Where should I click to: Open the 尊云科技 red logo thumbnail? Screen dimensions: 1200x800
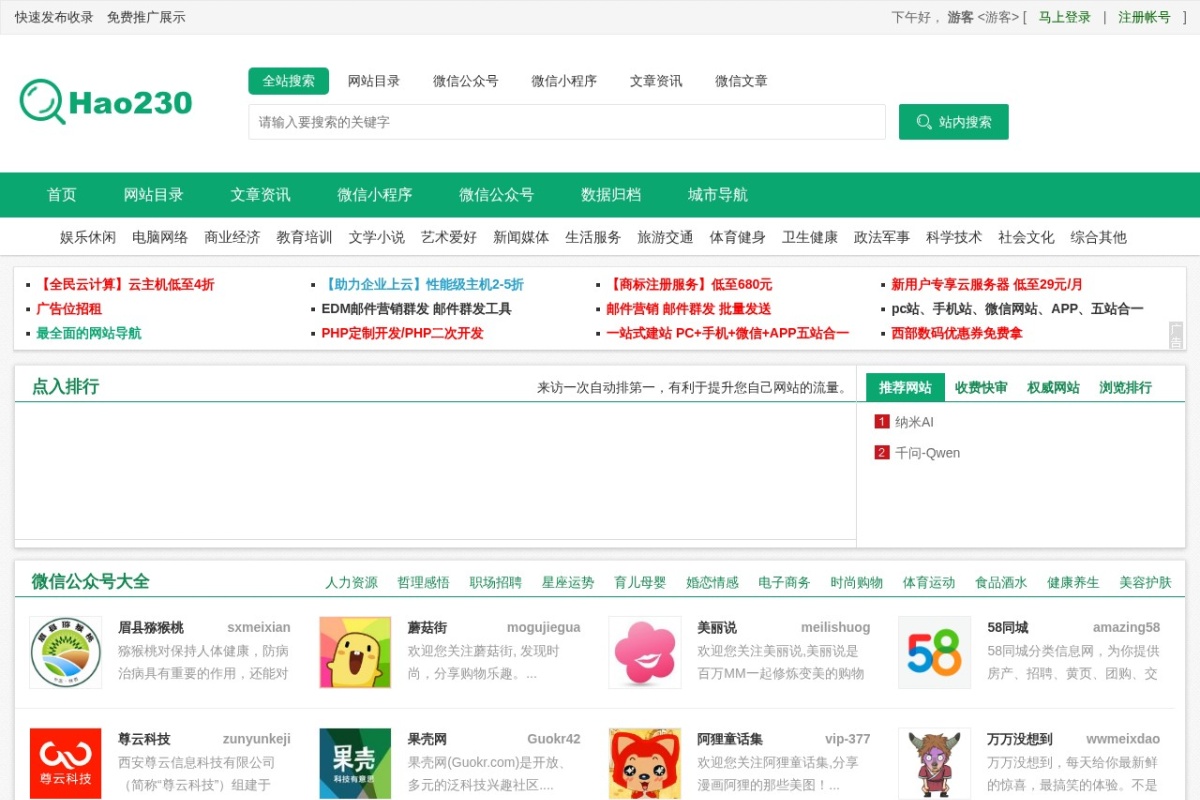[x=66, y=763]
